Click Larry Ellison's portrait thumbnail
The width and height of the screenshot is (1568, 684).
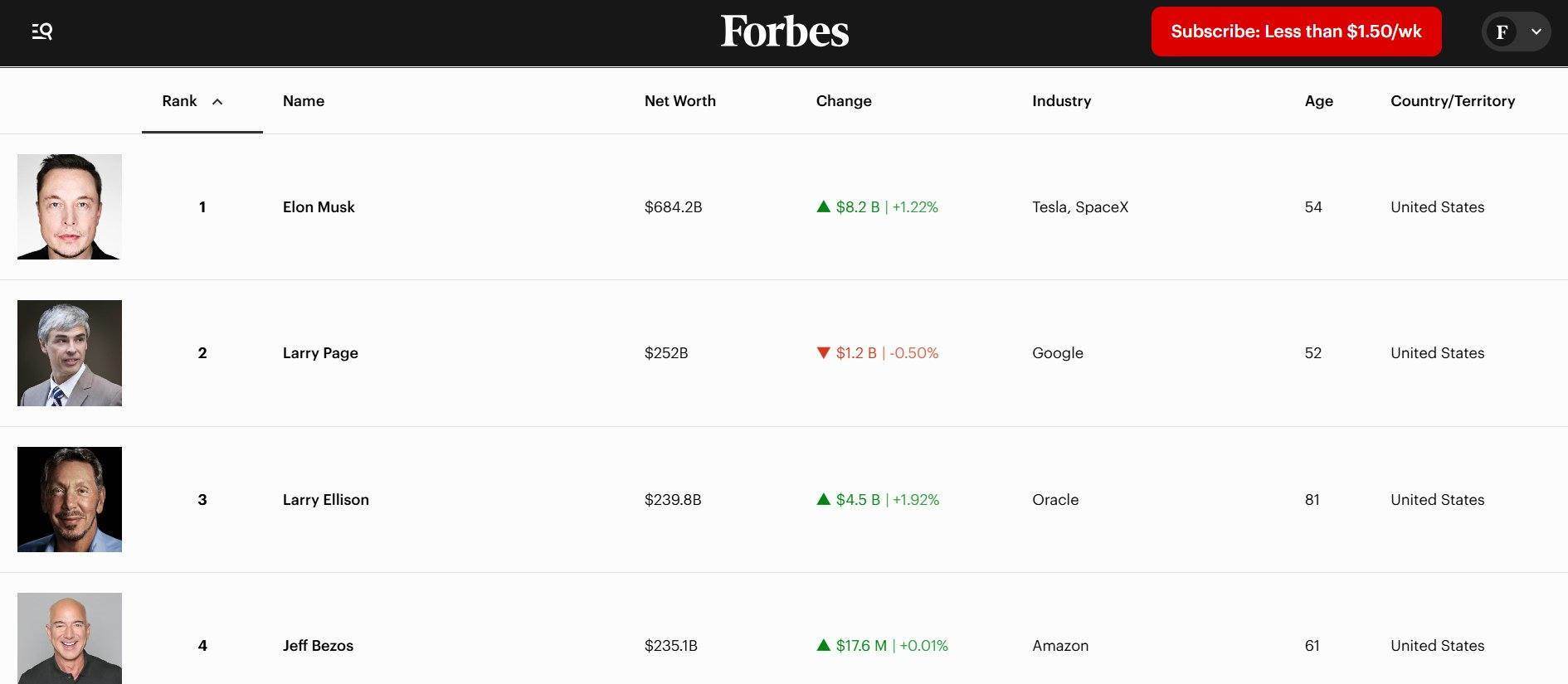(70, 499)
